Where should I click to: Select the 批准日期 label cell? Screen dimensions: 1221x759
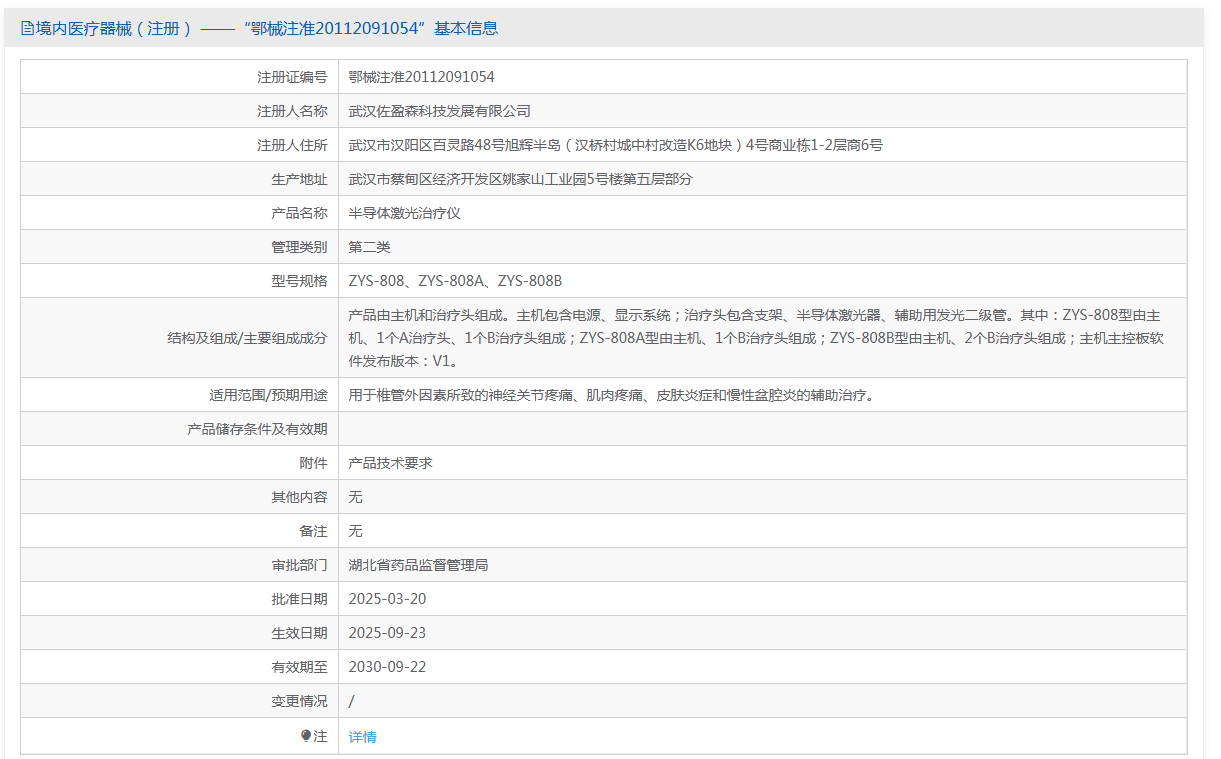click(180, 599)
